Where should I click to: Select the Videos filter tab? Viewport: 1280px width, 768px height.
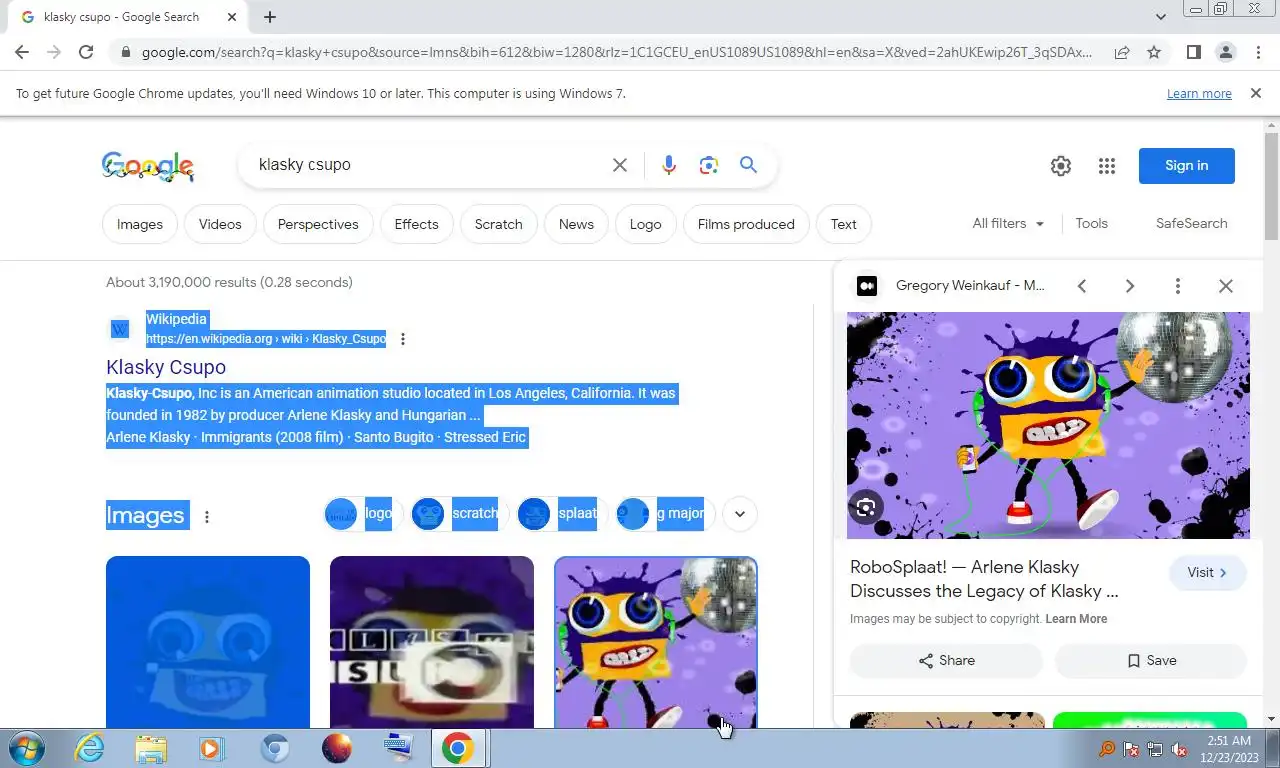220,224
